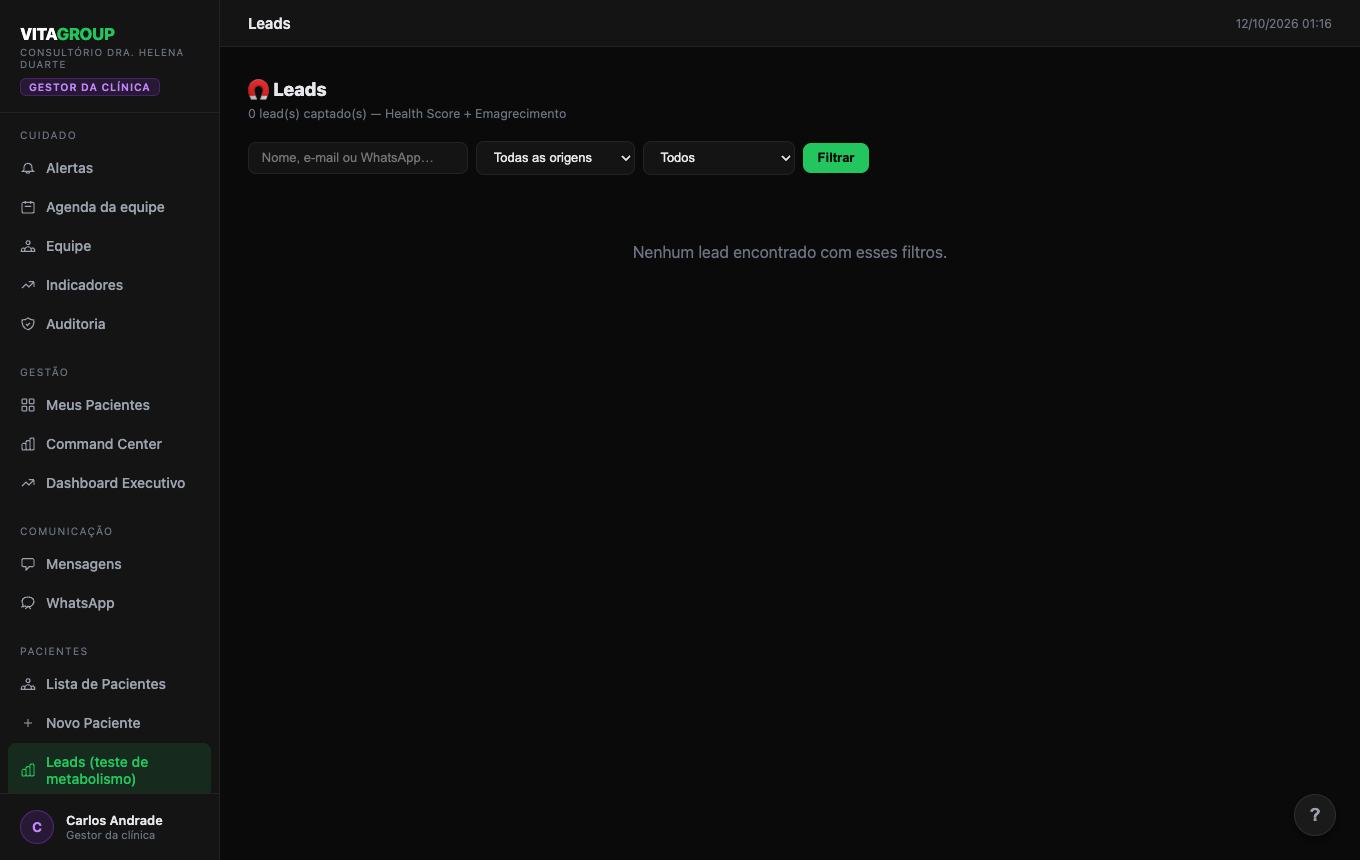Screen dimensions: 1360x860
Task: Click the Gestor da Clínica badge
Action: pos(90,87)
